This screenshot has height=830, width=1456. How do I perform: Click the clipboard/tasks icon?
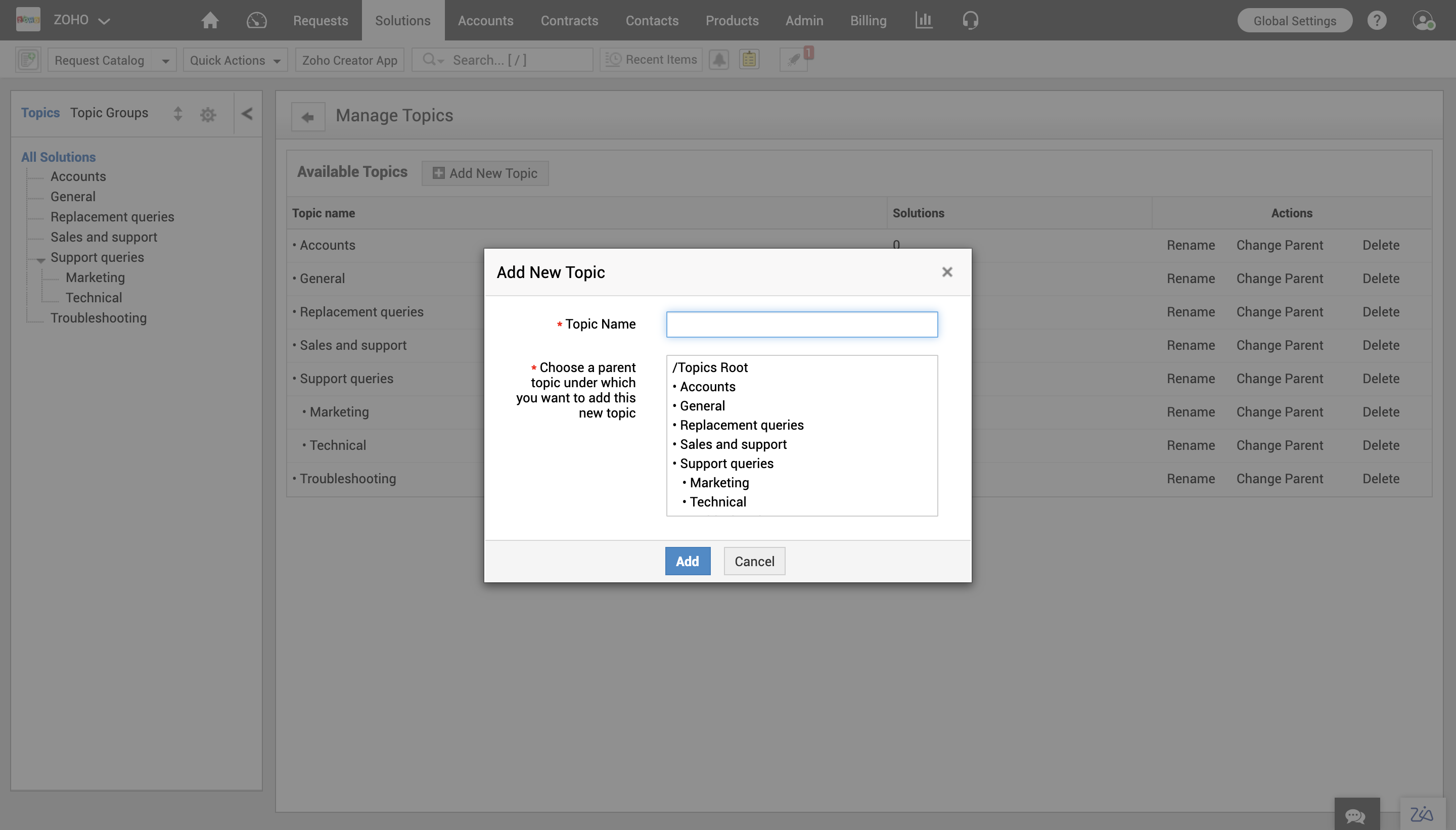(x=749, y=59)
